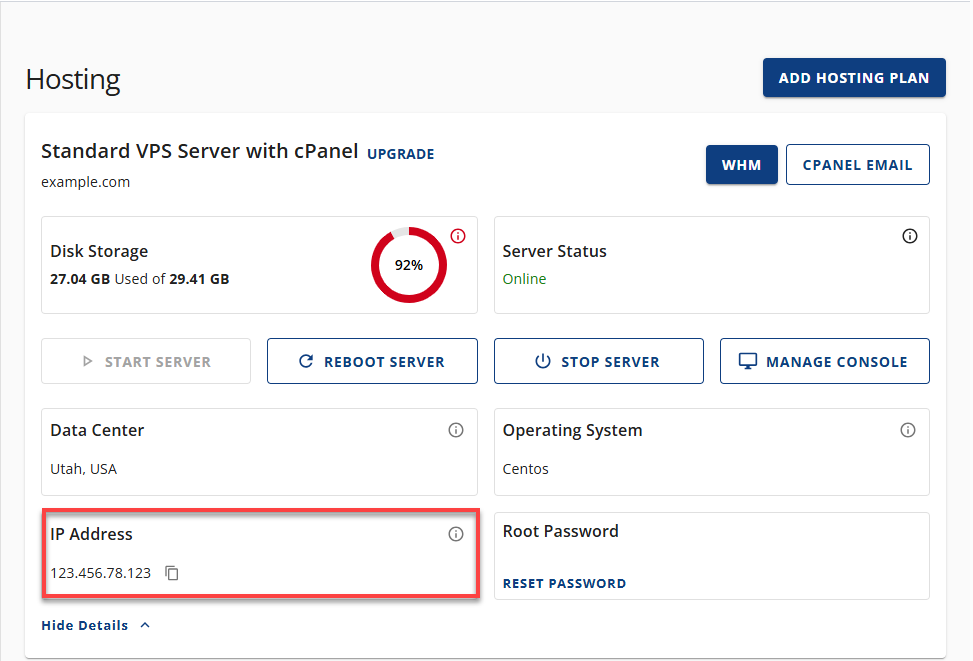973x661 pixels.
Task: Click the IP Address info icon
Action: [x=456, y=534]
